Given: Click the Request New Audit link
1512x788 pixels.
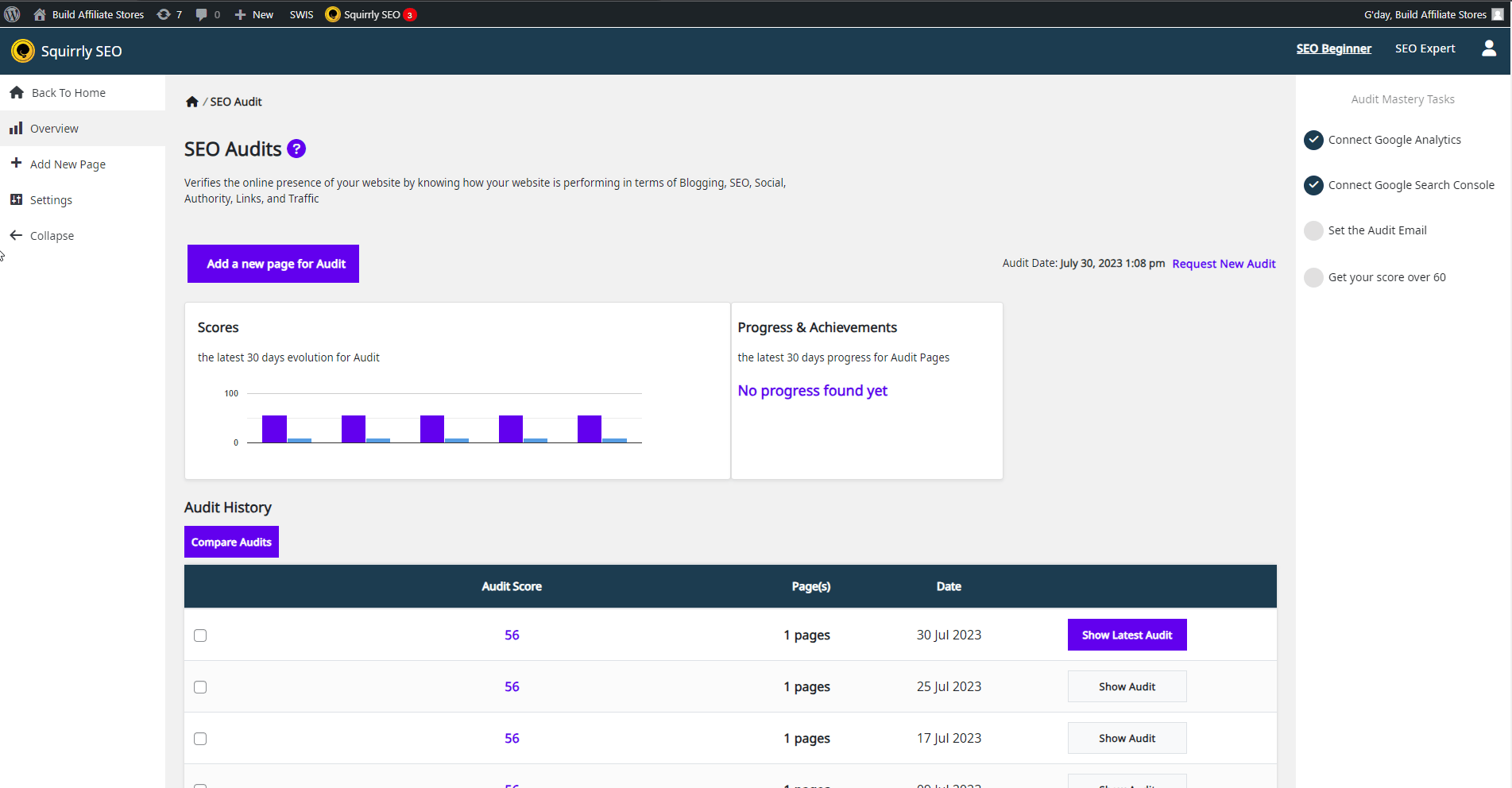Looking at the screenshot, I should [x=1224, y=264].
